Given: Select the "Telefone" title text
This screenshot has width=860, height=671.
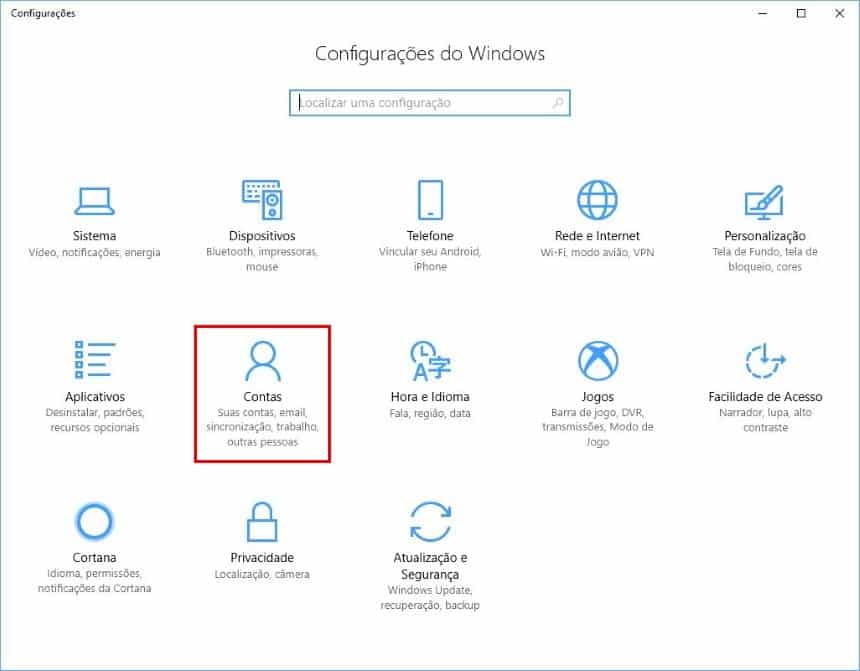Looking at the screenshot, I should [430, 236].
